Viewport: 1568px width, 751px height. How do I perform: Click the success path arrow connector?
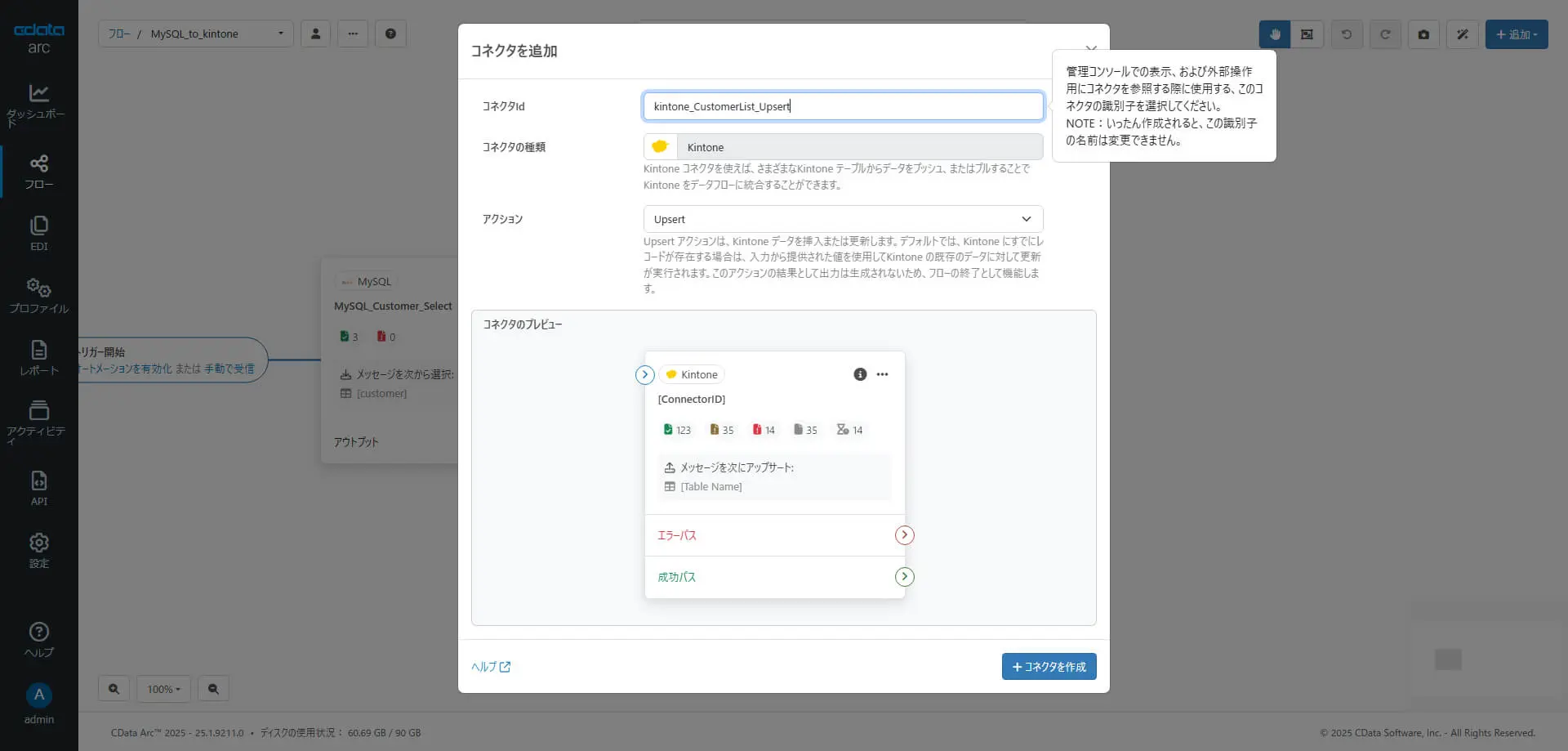904,577
